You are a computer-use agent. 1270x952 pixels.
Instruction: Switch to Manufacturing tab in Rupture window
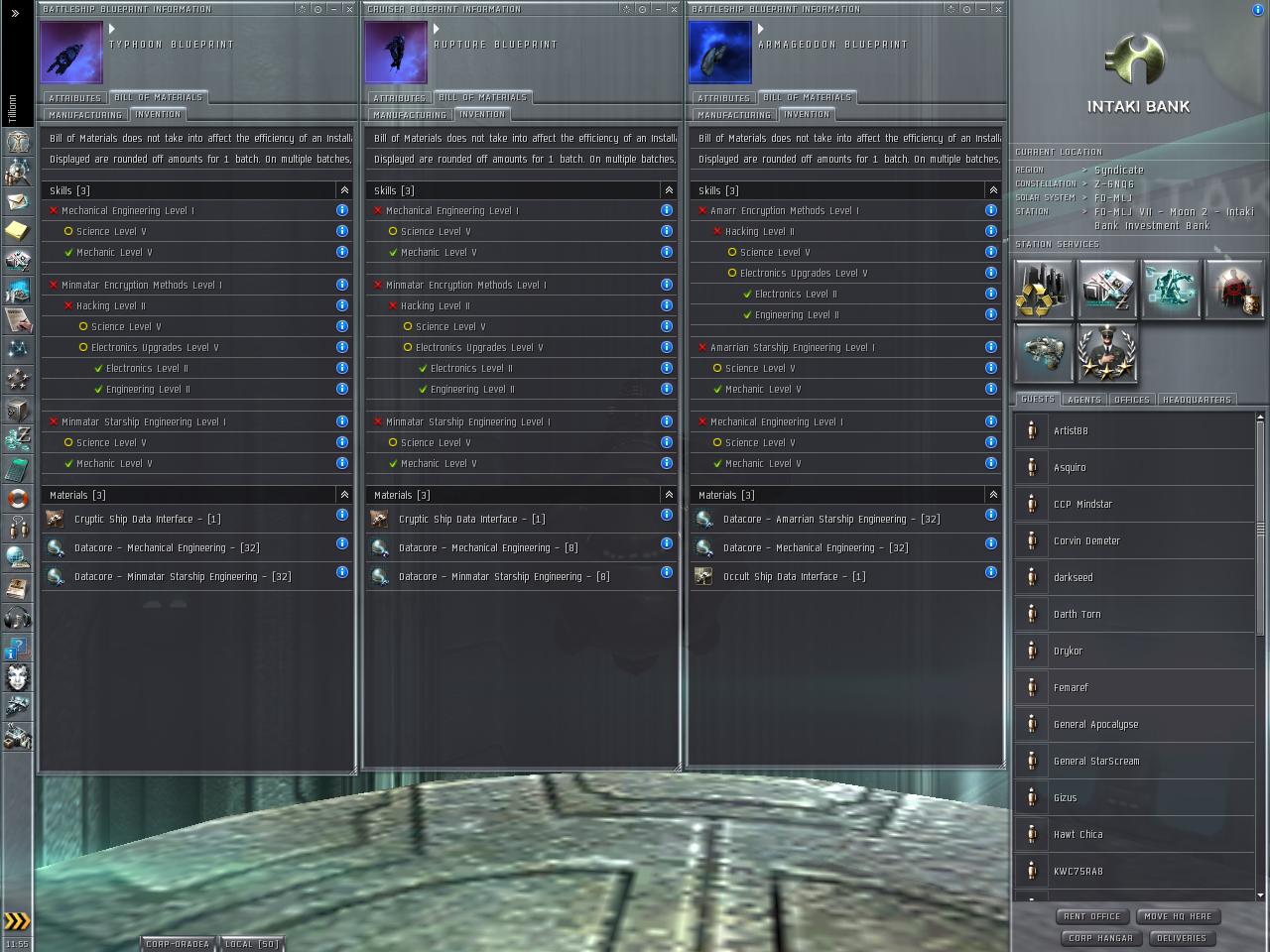click(410, 115)
